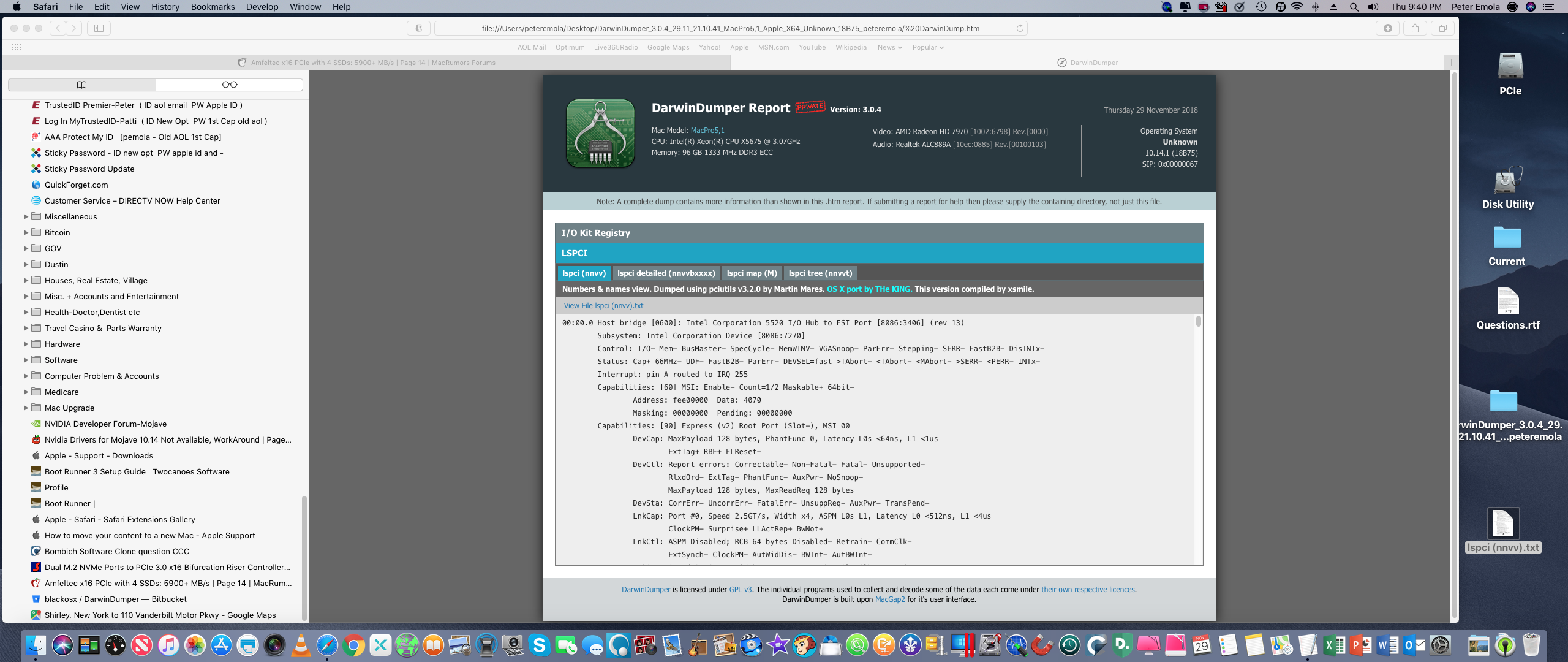Screen dimensions: 1568x662
Task: Expand the Dustin bookmarks folder
Action: point(26,264)
